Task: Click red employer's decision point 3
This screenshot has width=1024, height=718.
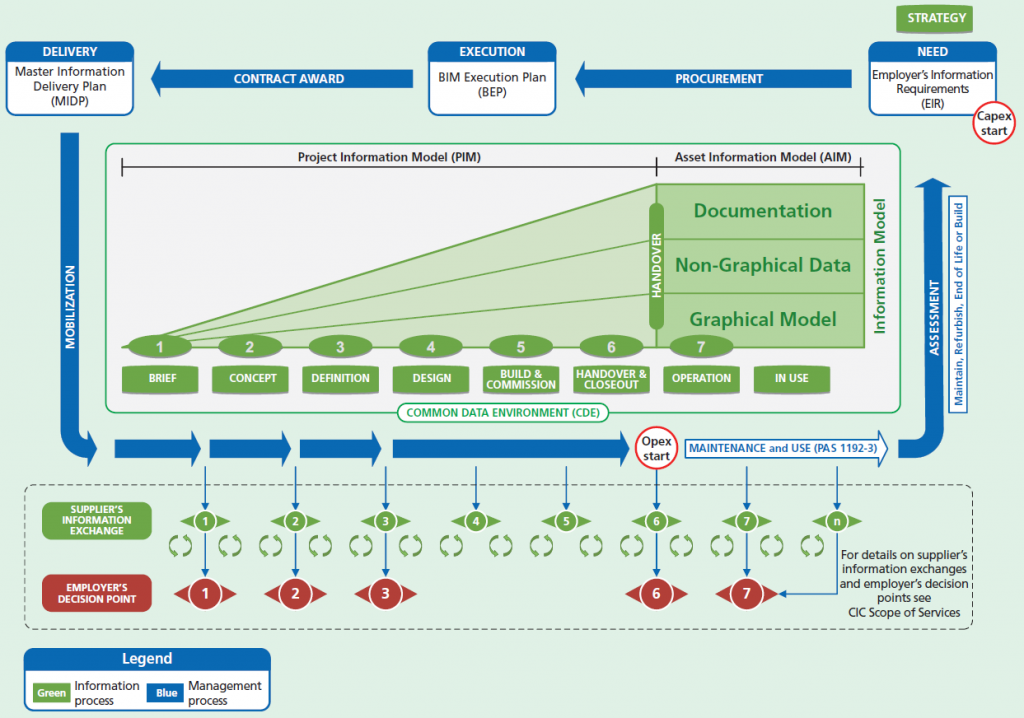Action: pos(385,594)
